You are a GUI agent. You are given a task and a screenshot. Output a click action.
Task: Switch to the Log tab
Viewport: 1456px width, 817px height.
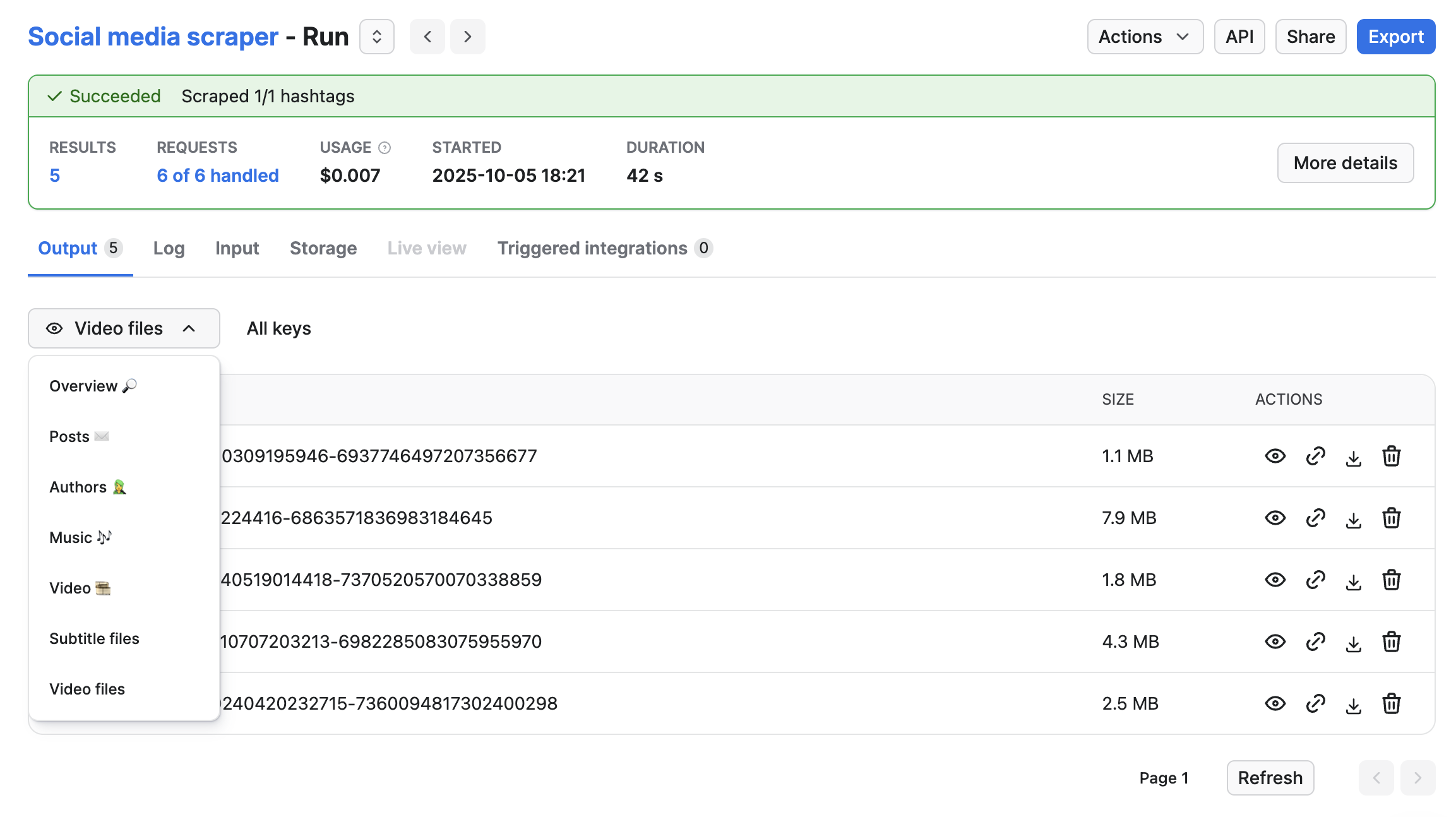[169, 248]
